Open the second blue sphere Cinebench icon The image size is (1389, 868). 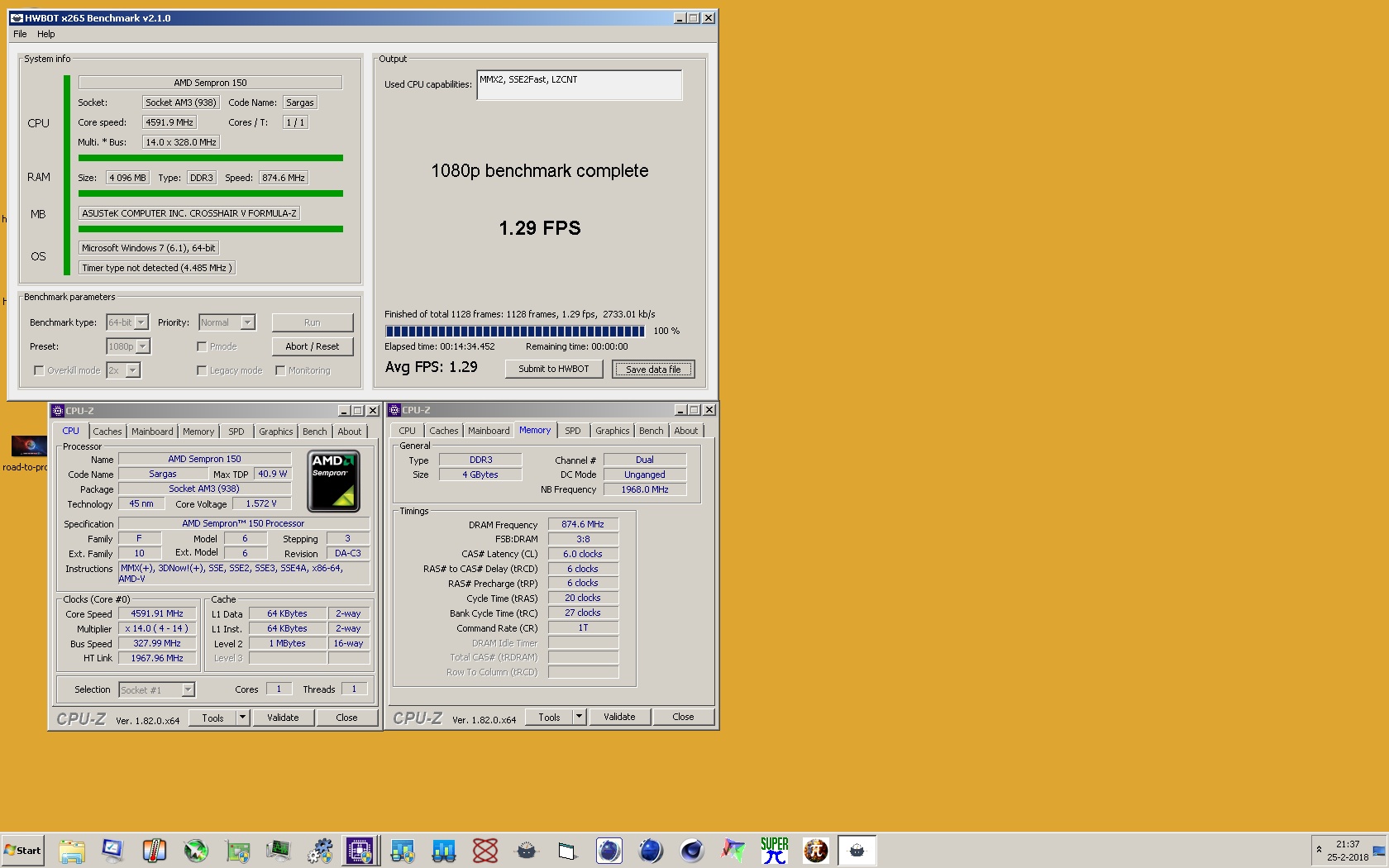(x=651, y=851)
